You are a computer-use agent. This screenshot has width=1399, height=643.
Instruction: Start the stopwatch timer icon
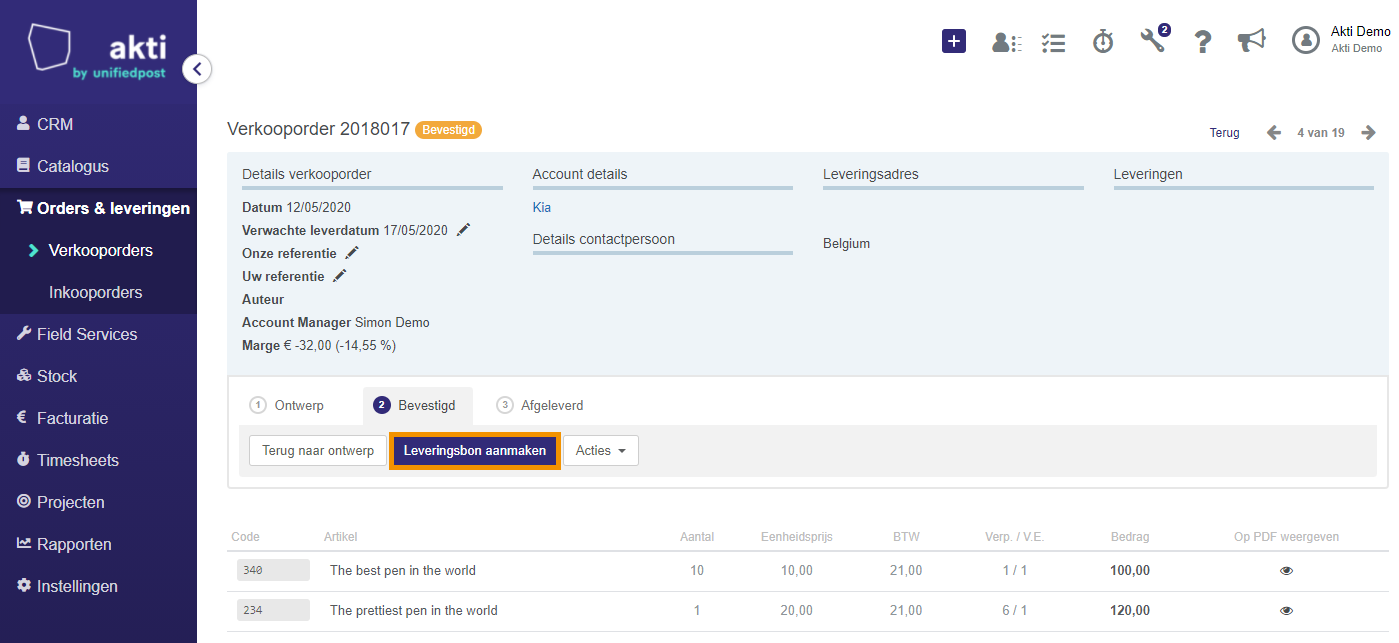coord(1103,41)
